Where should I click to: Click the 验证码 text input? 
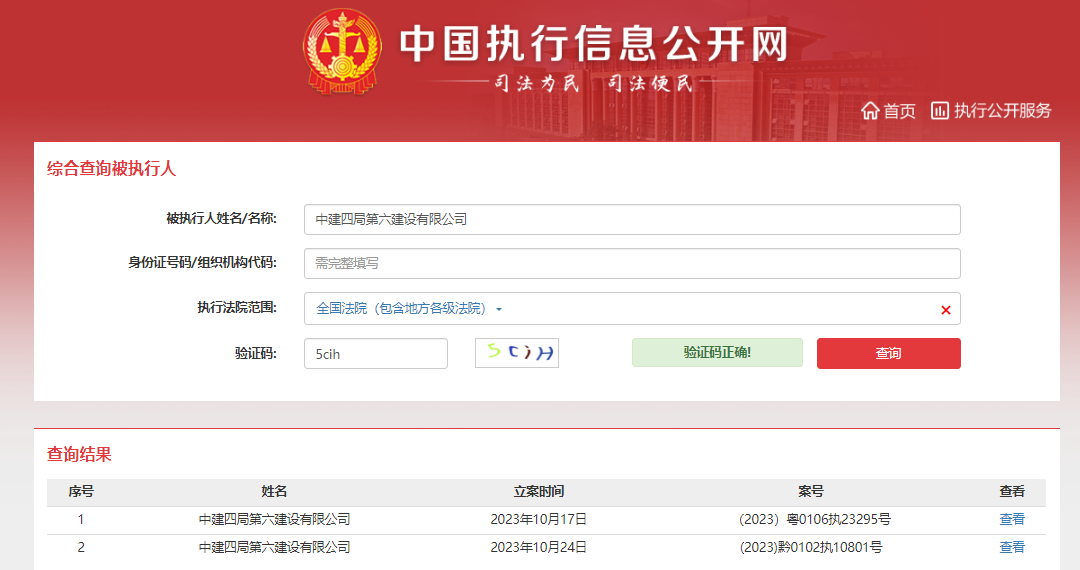375,353
